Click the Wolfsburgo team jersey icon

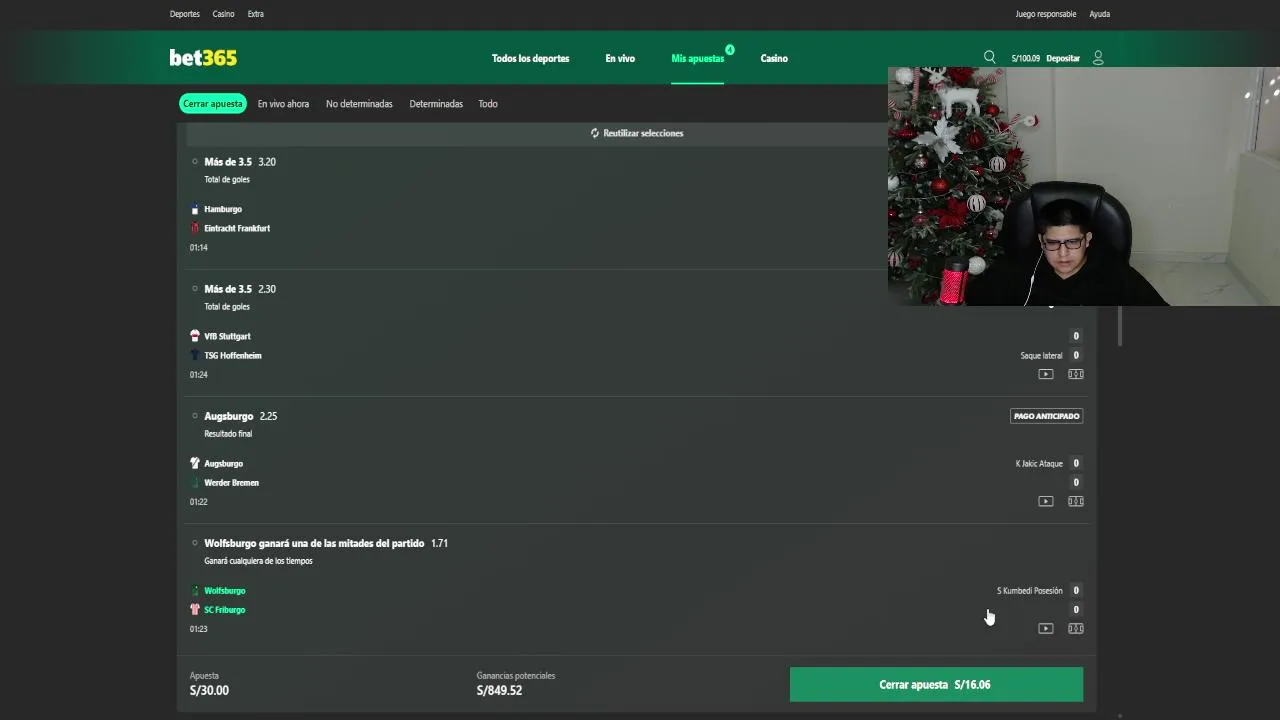195,590
